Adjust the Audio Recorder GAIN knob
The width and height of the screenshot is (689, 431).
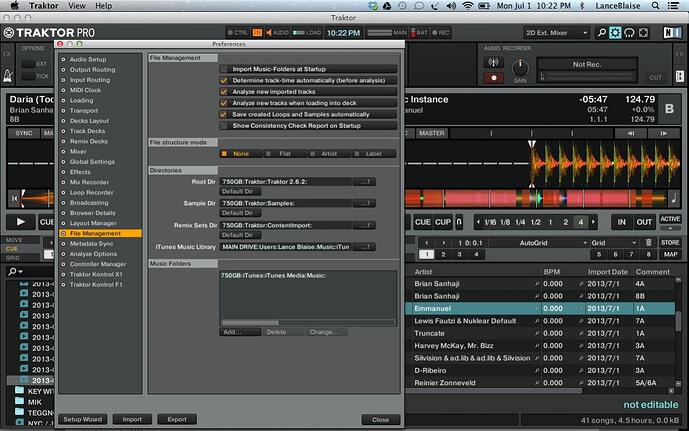click(x=520, y=67)
